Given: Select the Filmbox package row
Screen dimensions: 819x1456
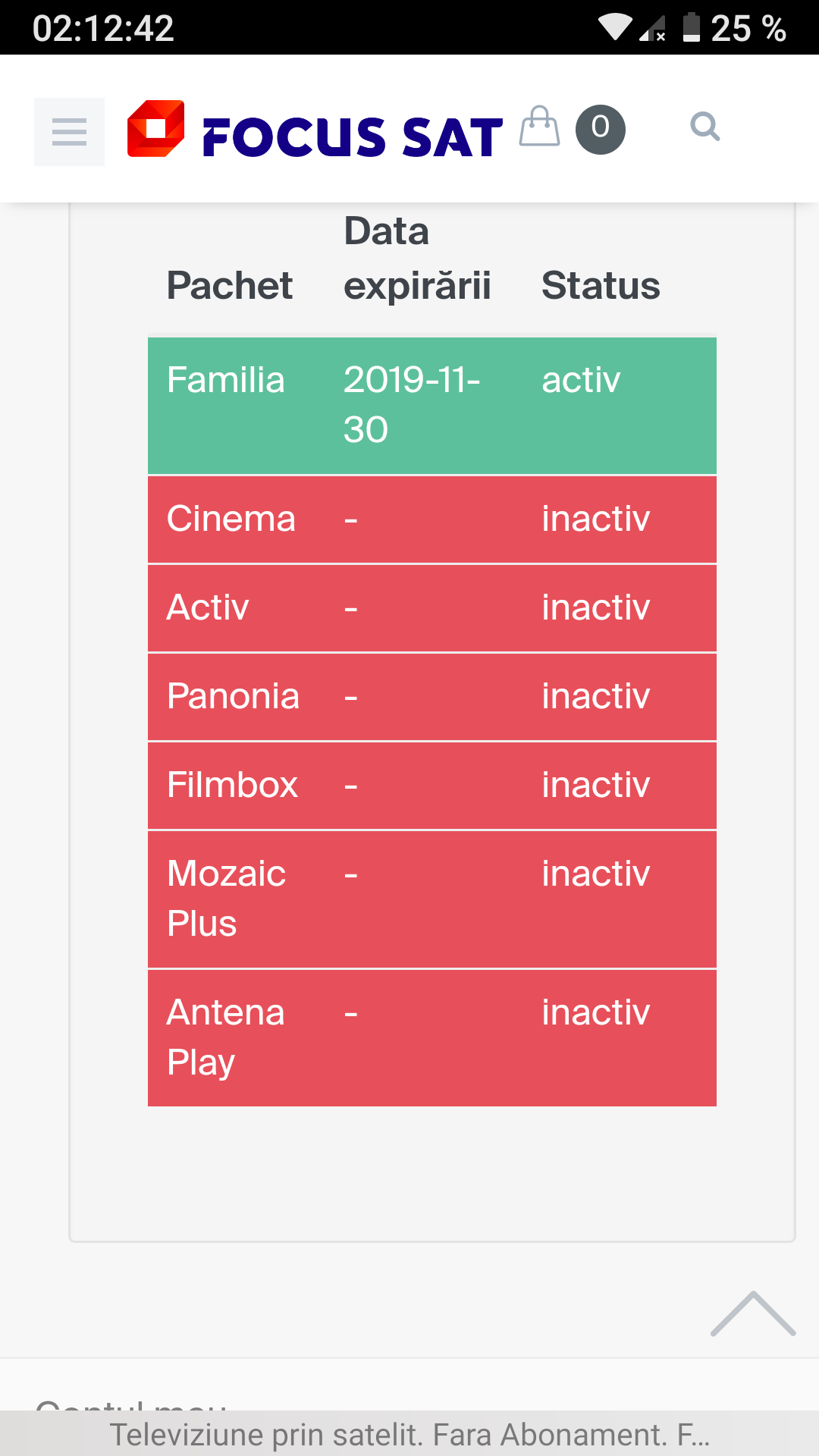Looking at the screenshot, I should (x=431, y=785).
